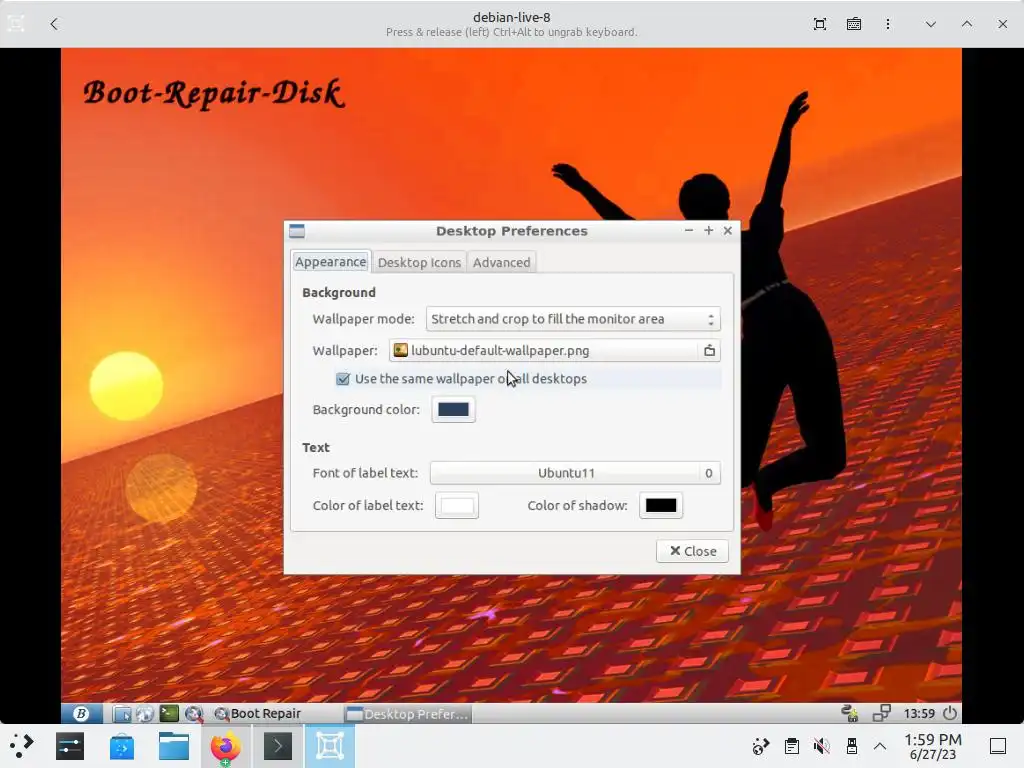Switch to the Desktop Icons tab
The height and width of the screenshot is (768, 1024).
[x=419, y=262]
